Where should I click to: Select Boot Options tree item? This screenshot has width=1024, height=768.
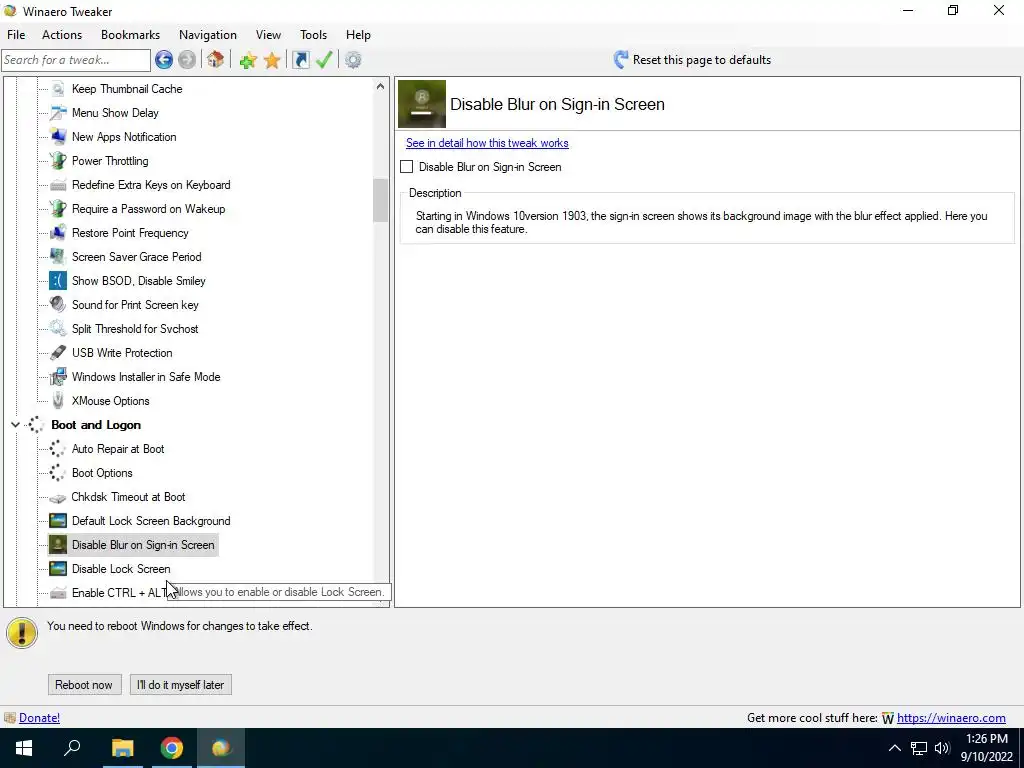pyautogui.click(x=102, y=473)
